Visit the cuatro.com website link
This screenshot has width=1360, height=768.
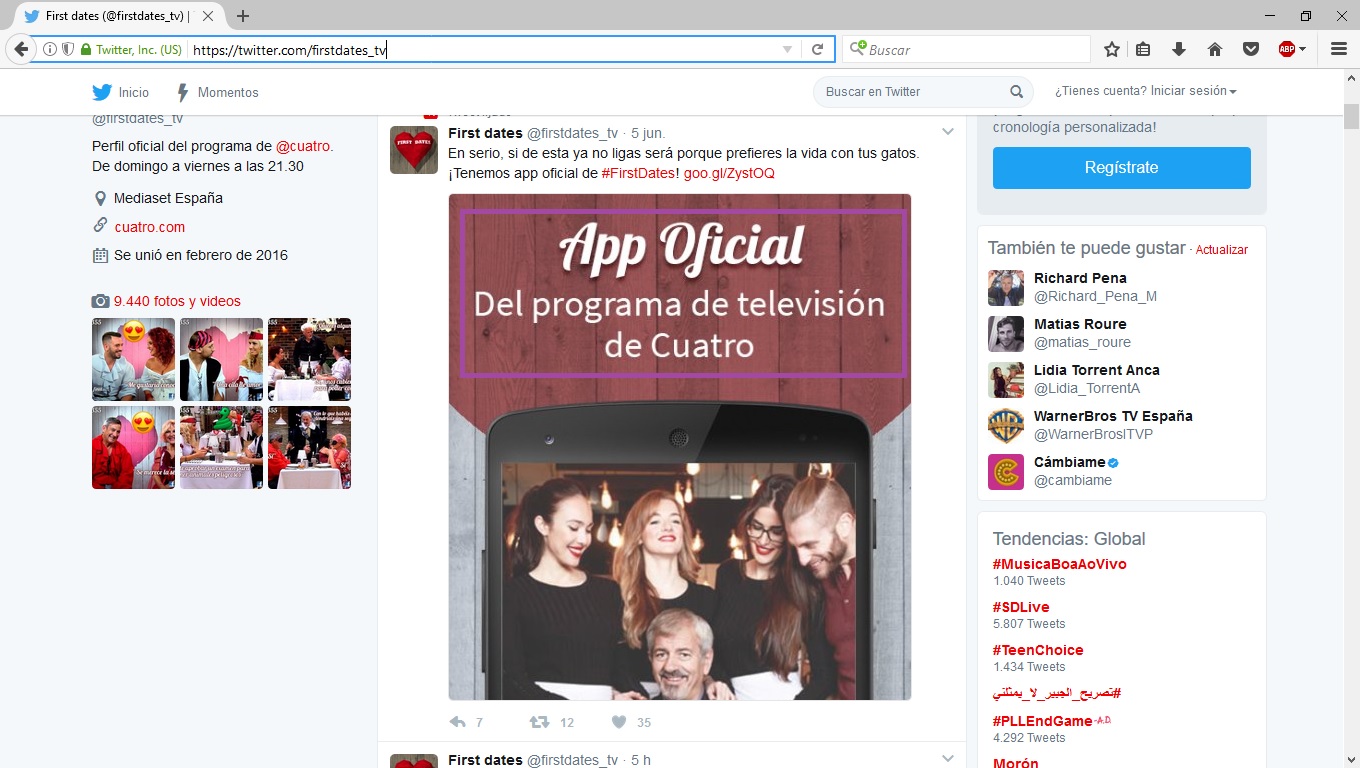(150, 227)
